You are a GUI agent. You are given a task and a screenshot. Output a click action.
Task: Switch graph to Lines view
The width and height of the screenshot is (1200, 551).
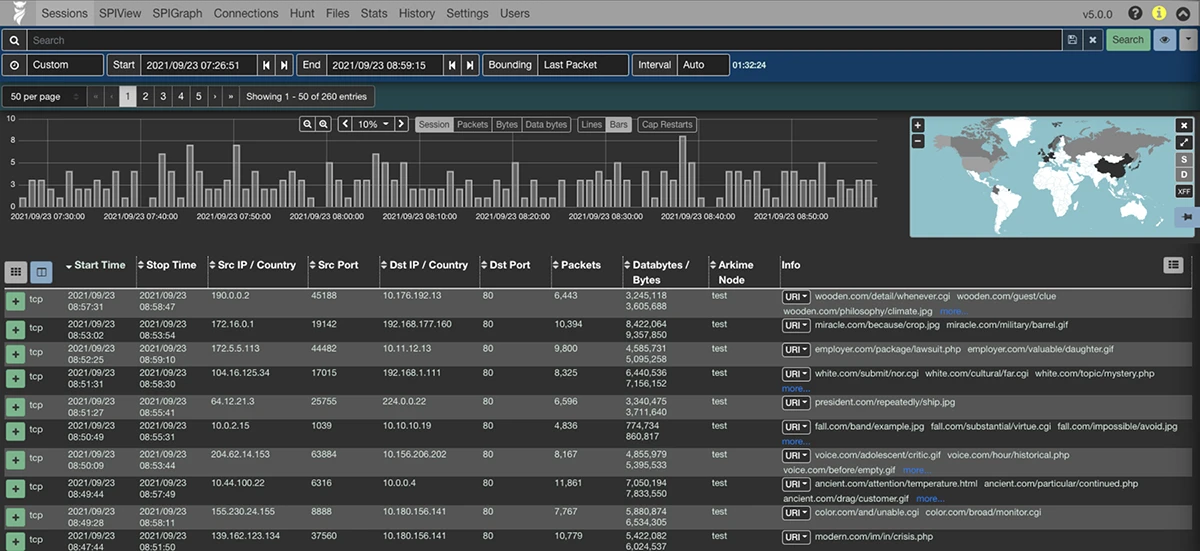click(x=591, y=125)
